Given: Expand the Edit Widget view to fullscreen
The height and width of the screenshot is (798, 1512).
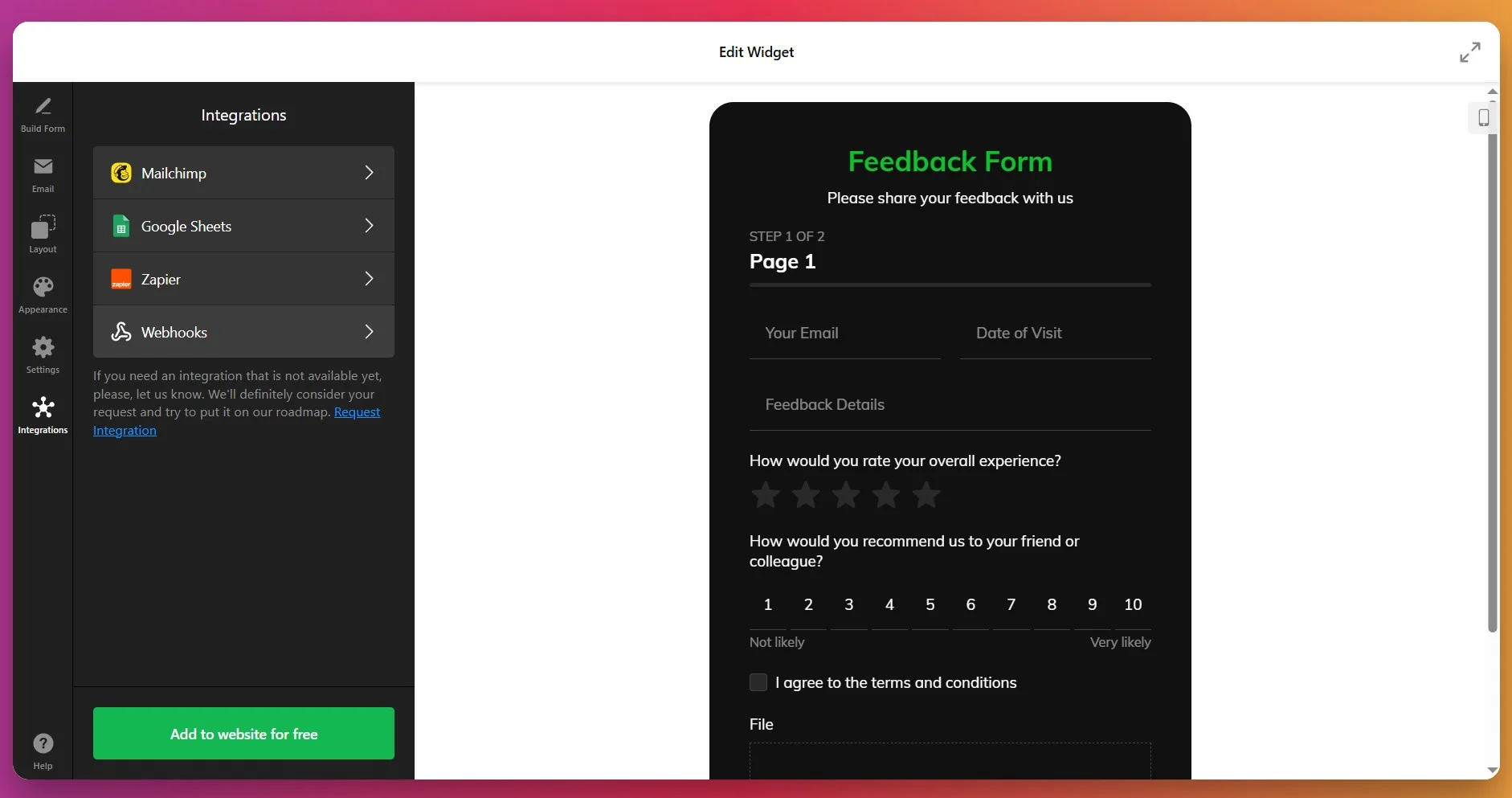Looking at the screenshot, I should [1470, 51].
